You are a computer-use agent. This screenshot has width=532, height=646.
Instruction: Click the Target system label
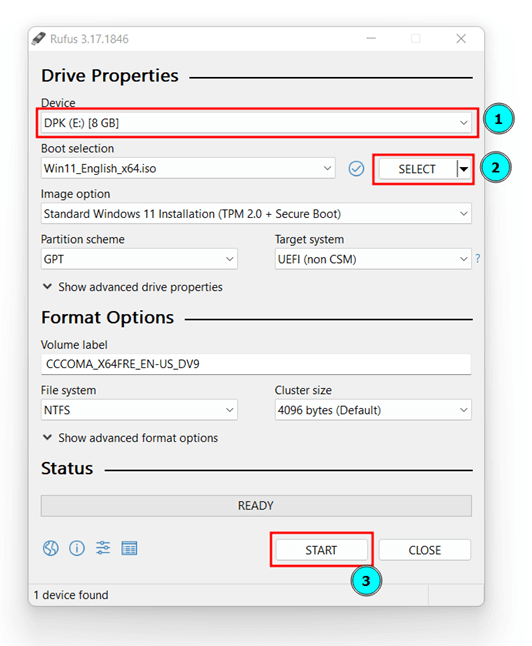click(x=309, y=239)
